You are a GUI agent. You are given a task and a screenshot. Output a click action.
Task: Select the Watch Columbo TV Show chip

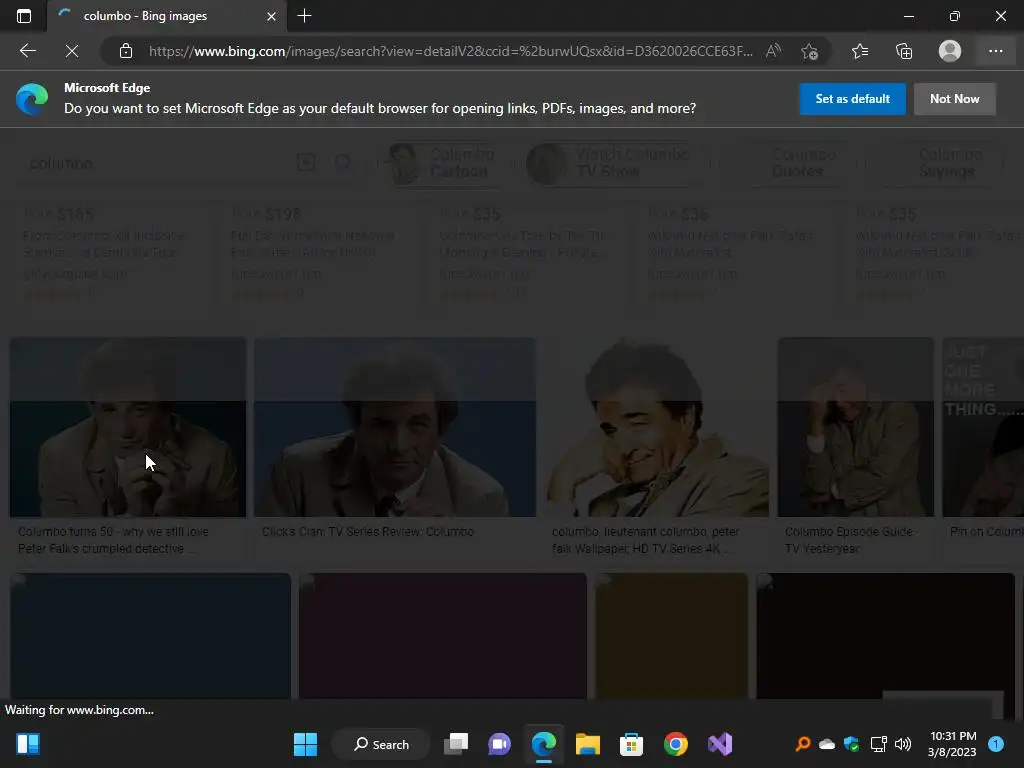[618, 163]
